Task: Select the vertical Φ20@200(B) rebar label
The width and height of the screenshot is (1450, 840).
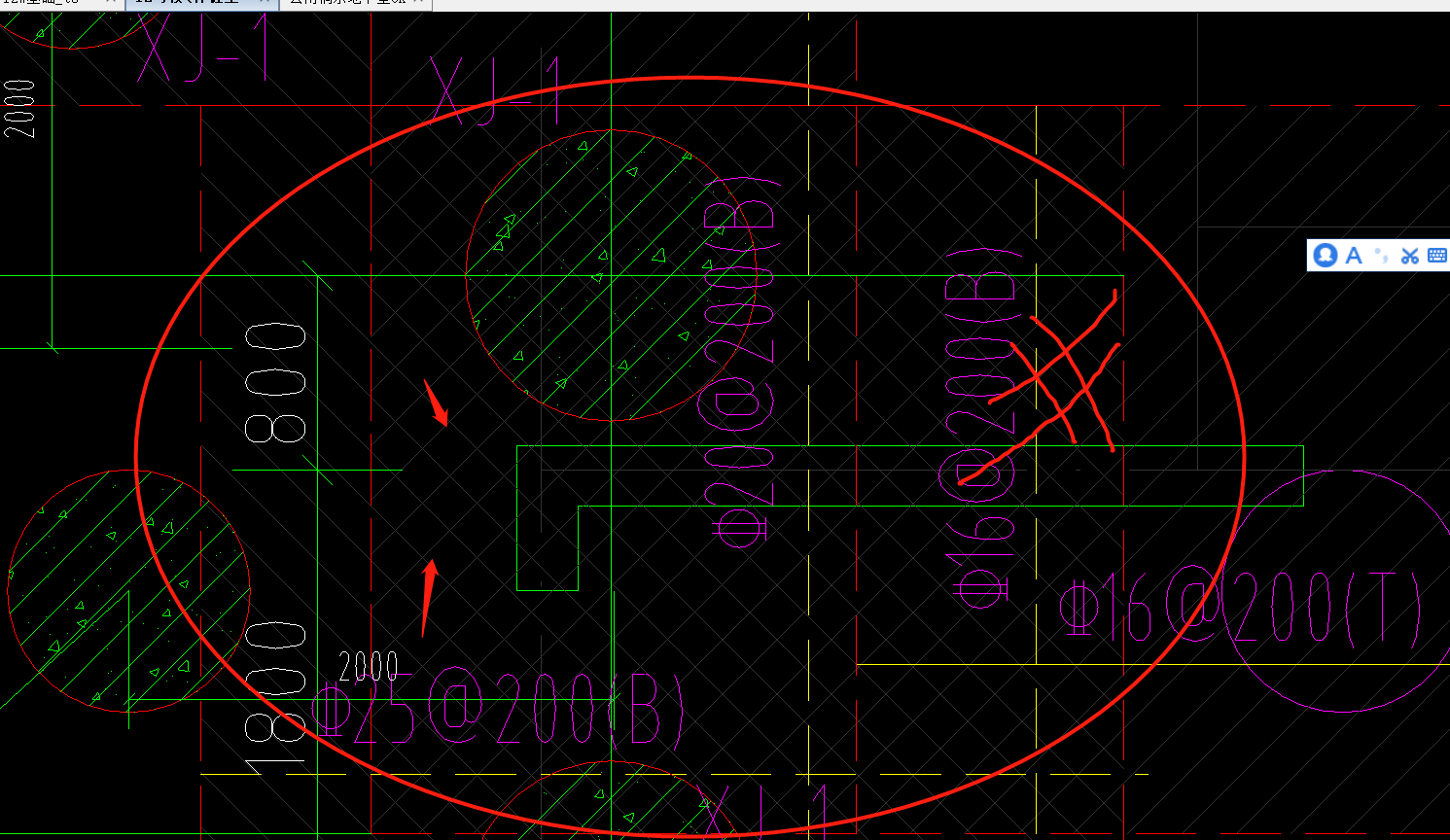Action: 741,362
